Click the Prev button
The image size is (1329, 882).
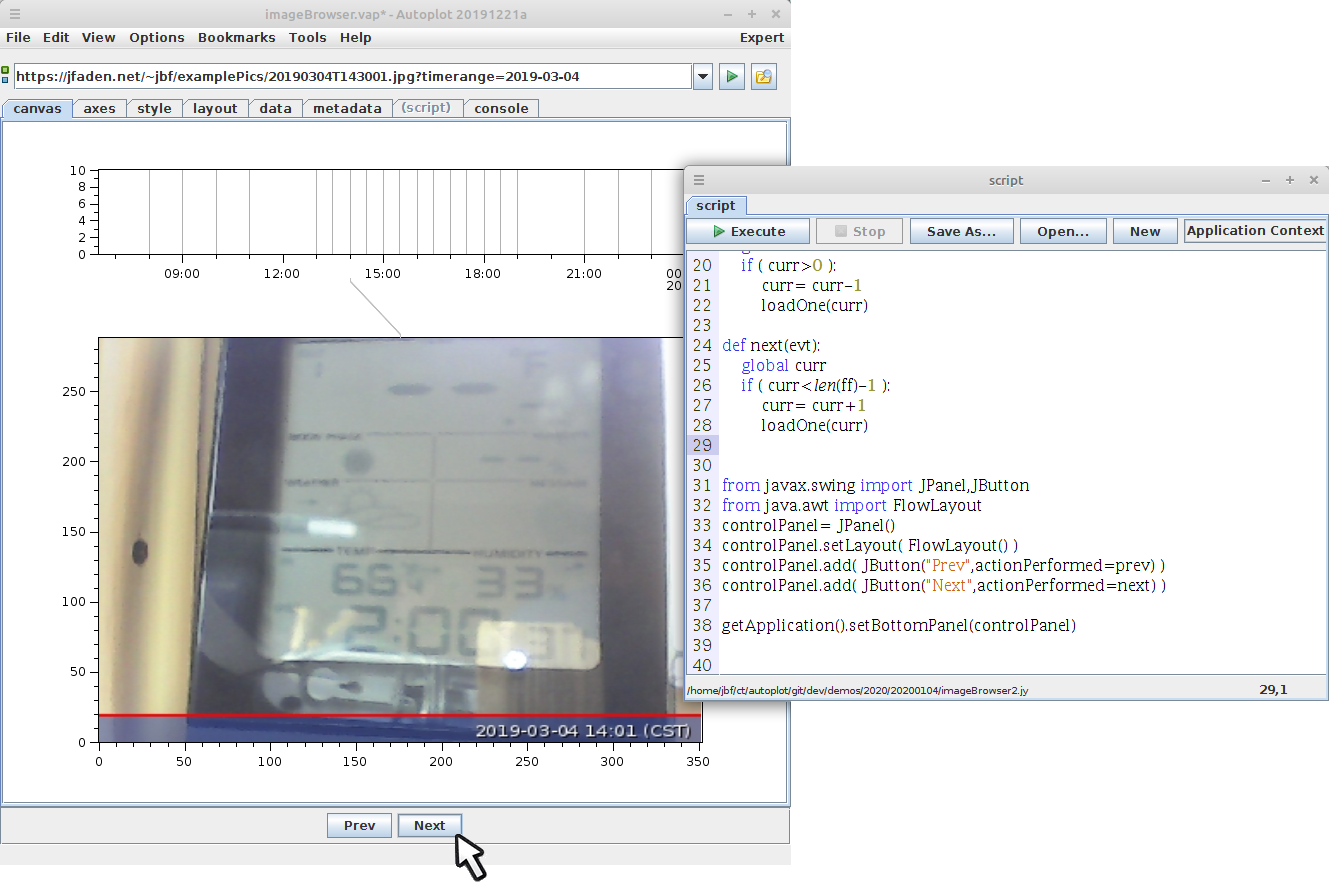(x=359, y=825)
